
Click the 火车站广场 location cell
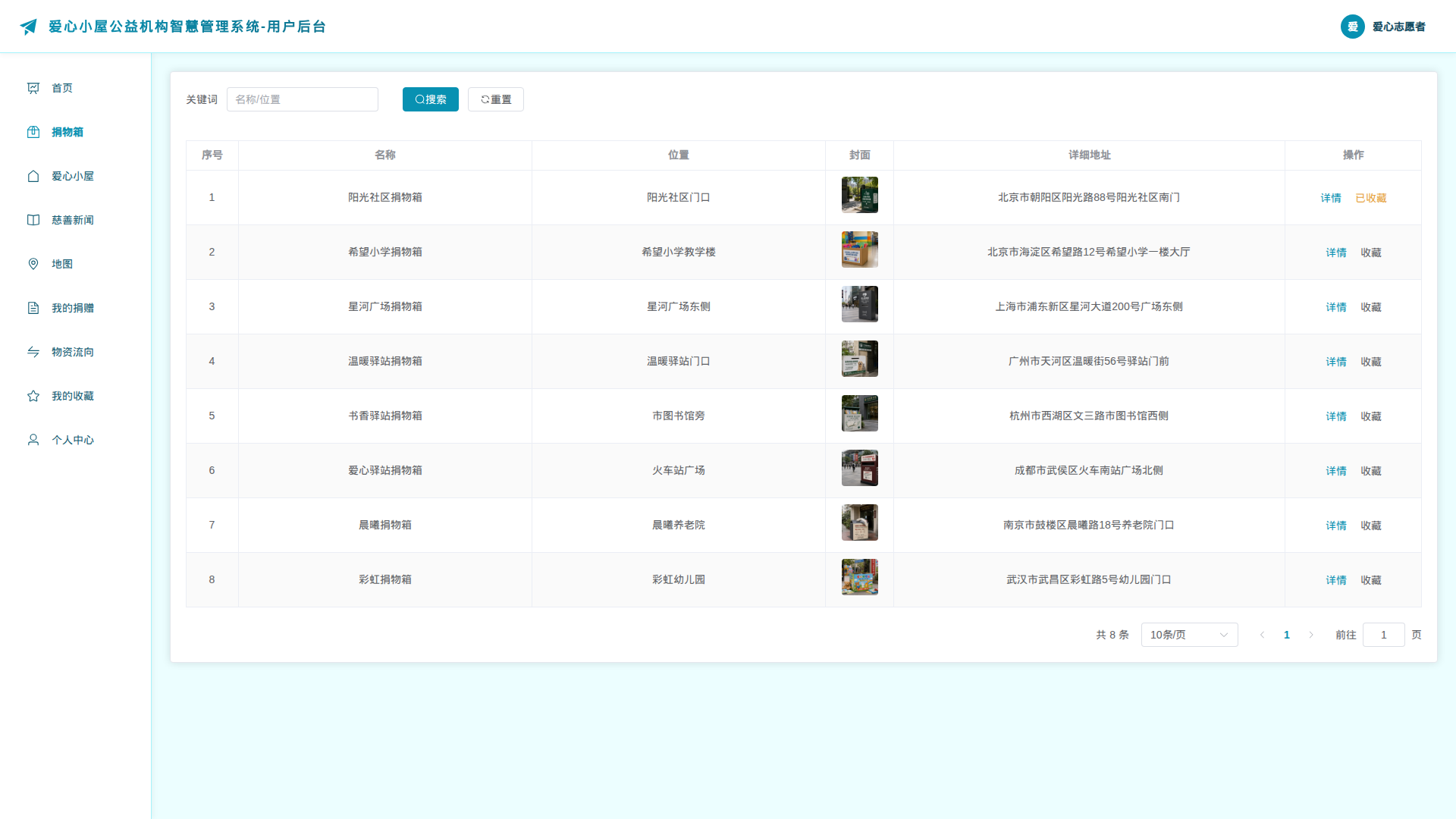click(679, 470)
